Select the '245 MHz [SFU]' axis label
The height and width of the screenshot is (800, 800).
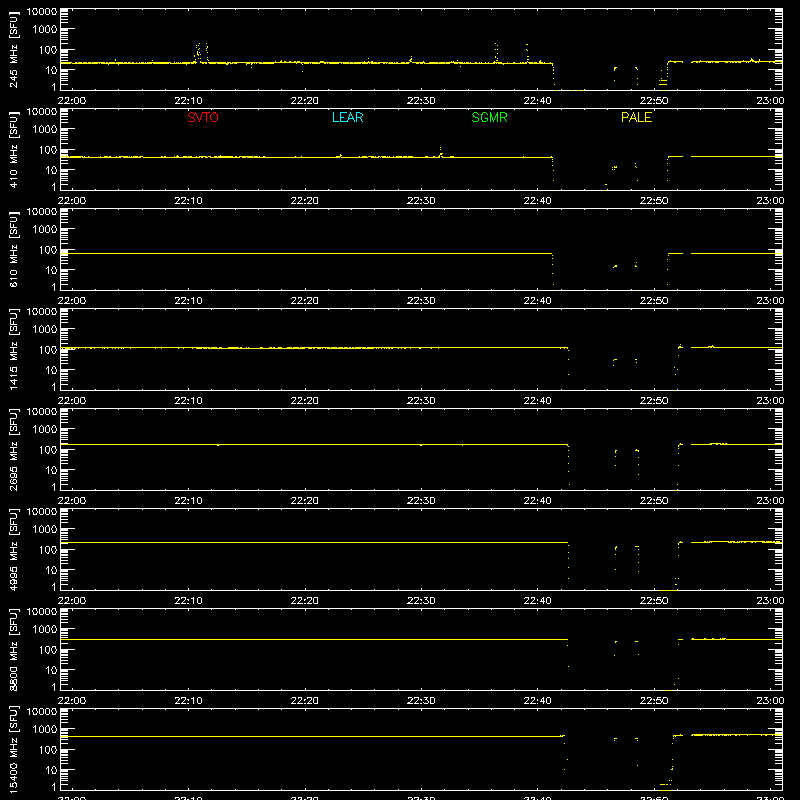(x=13, y=49)
